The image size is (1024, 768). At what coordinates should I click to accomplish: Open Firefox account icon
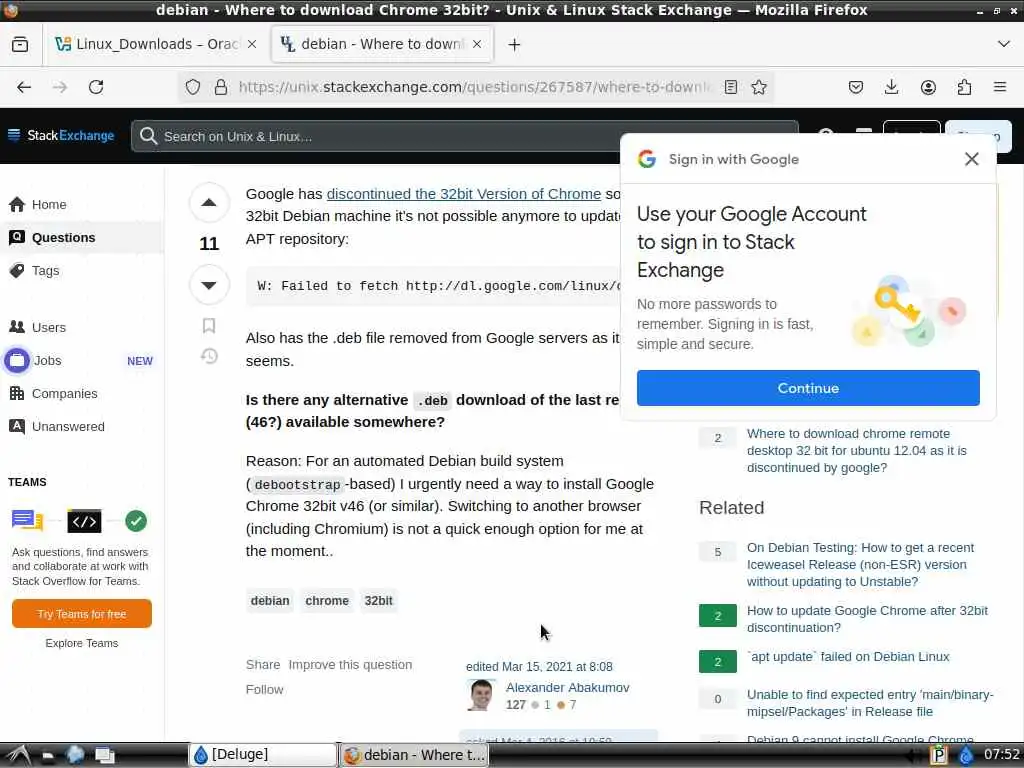click(928, 87)
